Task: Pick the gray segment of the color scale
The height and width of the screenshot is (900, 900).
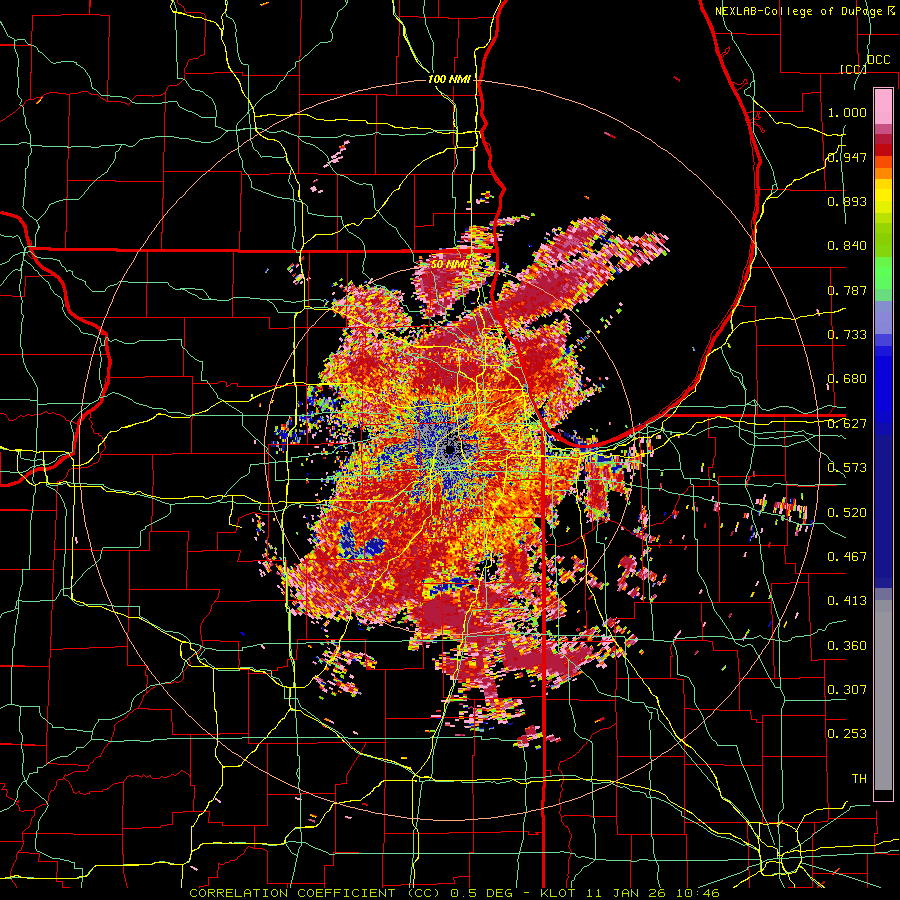Action: pyautogui.click(x=883, y=695)
